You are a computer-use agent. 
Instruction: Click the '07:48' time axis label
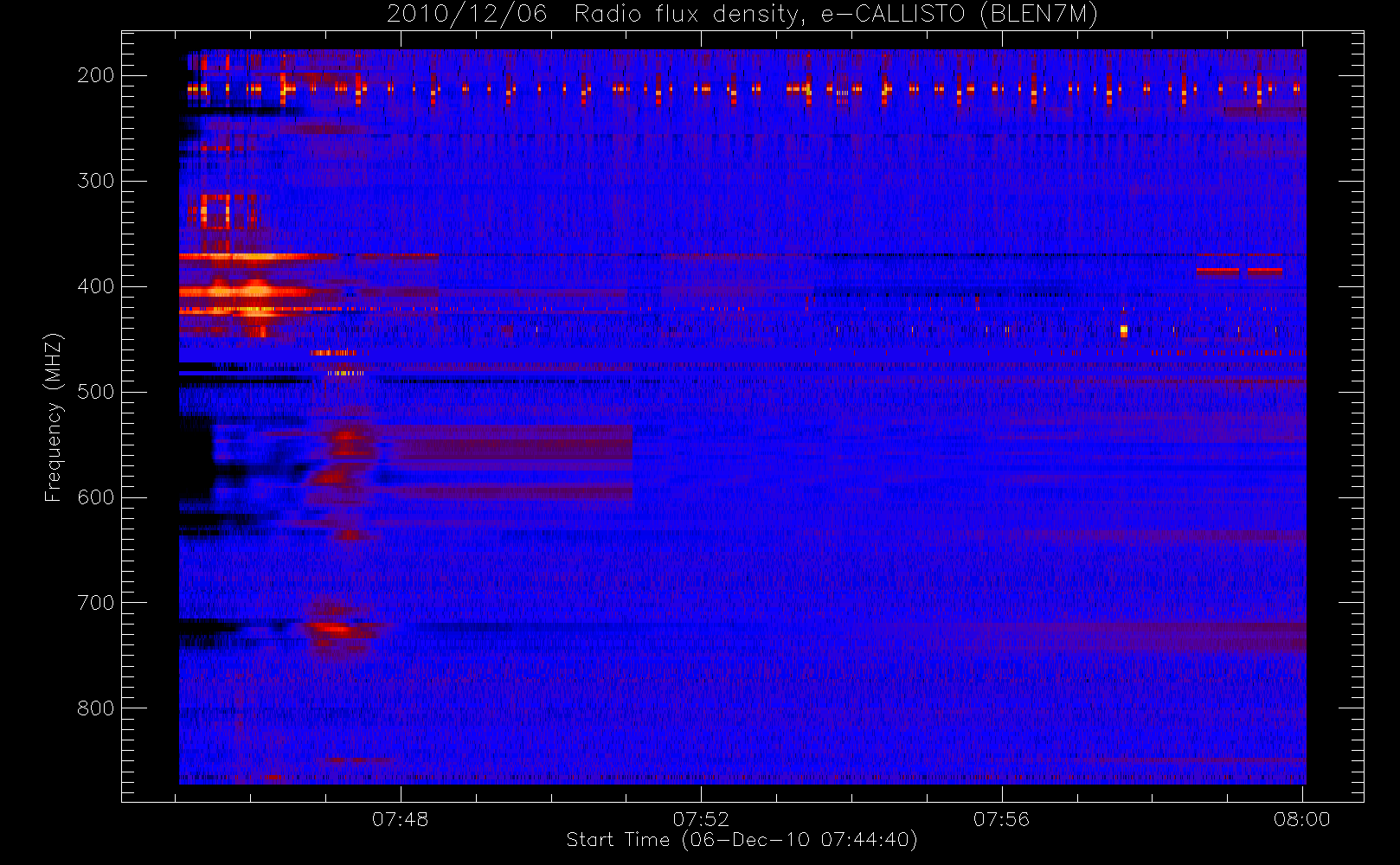tap(400, 819)
